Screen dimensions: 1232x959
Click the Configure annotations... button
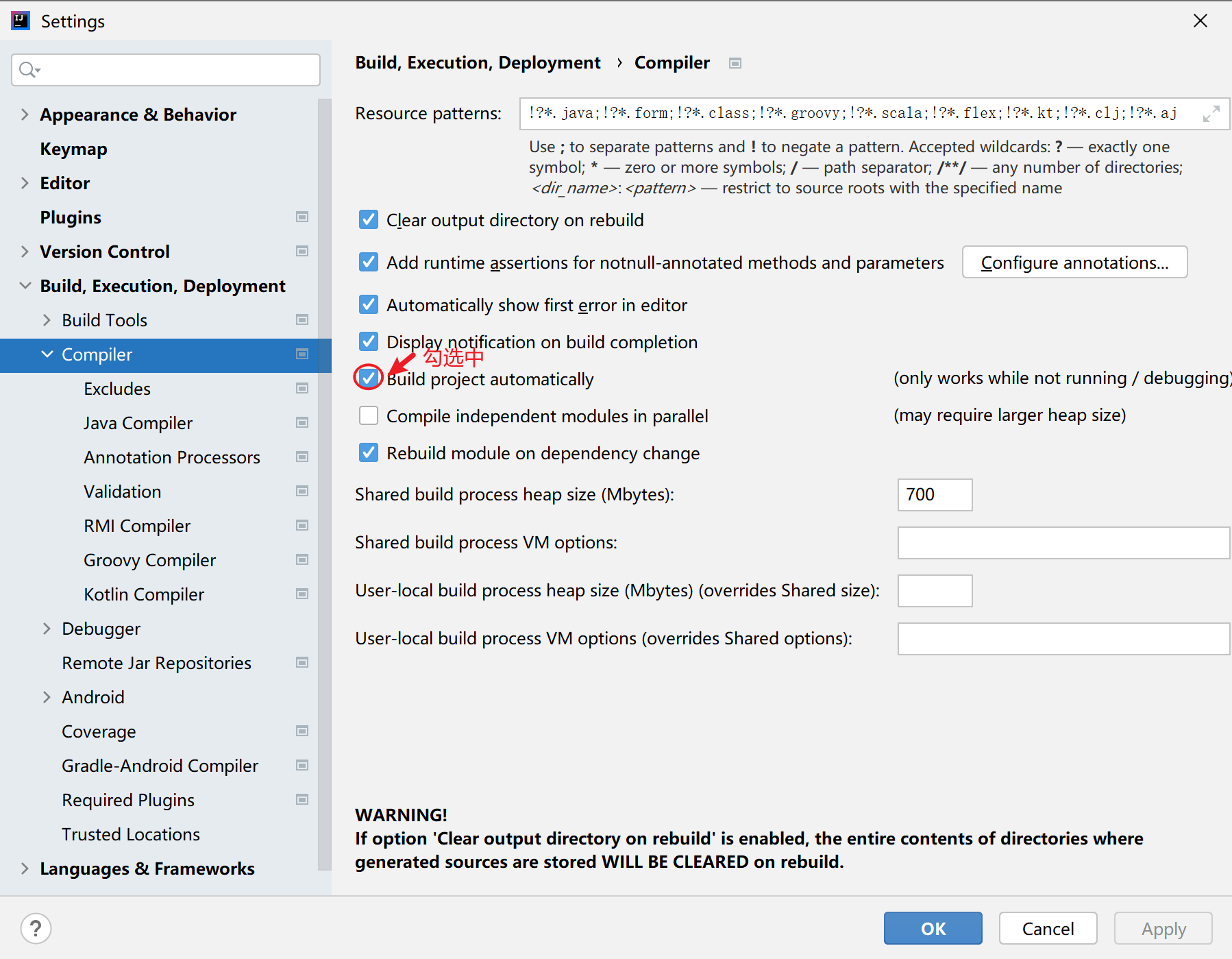click(x=1074, y=263)
